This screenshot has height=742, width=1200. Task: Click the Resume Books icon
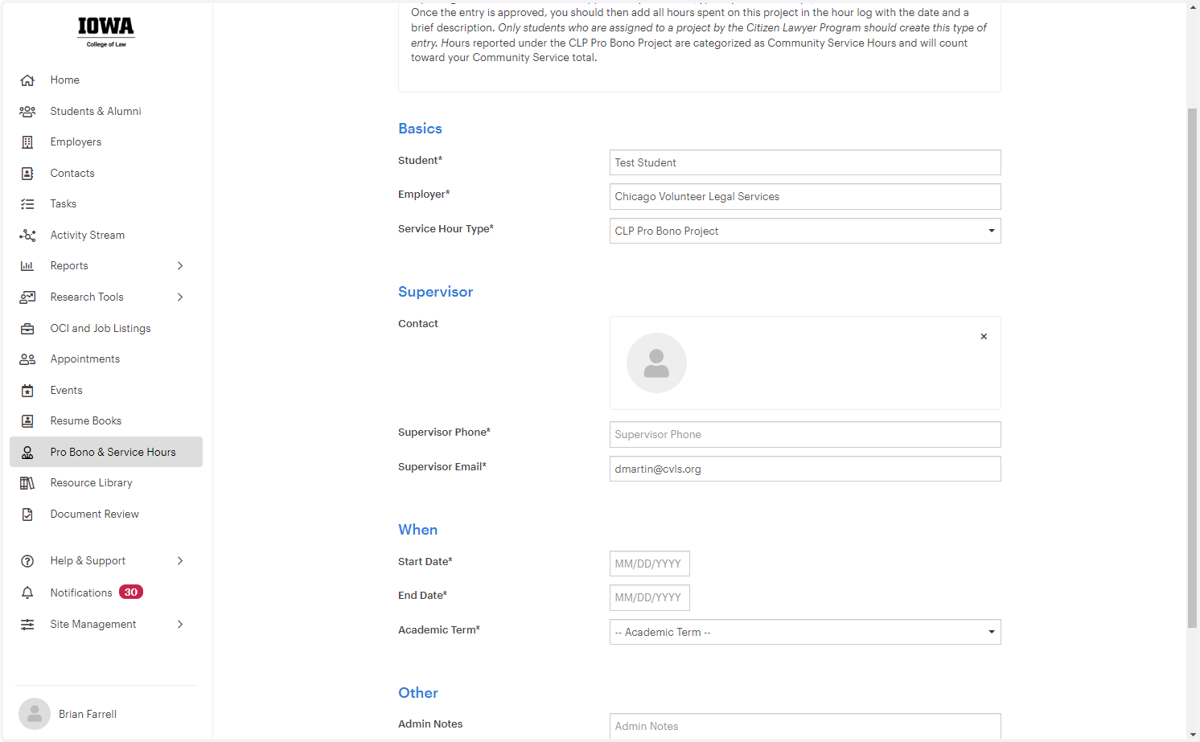click(x=27, y=421)
